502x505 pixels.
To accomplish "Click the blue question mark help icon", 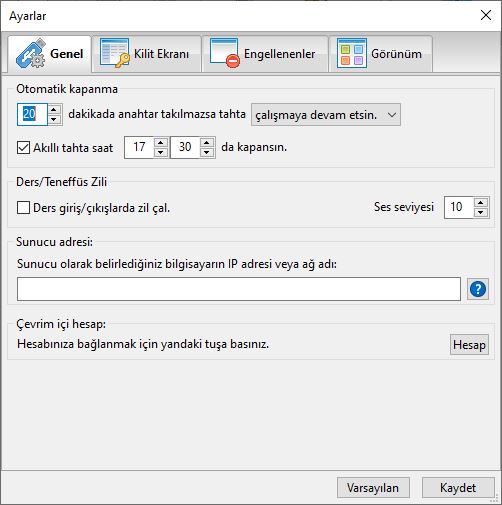I will click(x=478, y=289).
